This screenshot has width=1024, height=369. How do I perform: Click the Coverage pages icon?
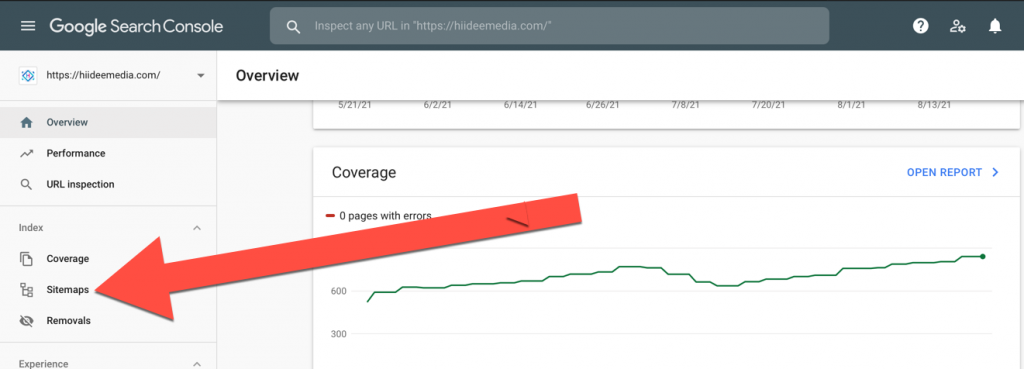(27, 259)
